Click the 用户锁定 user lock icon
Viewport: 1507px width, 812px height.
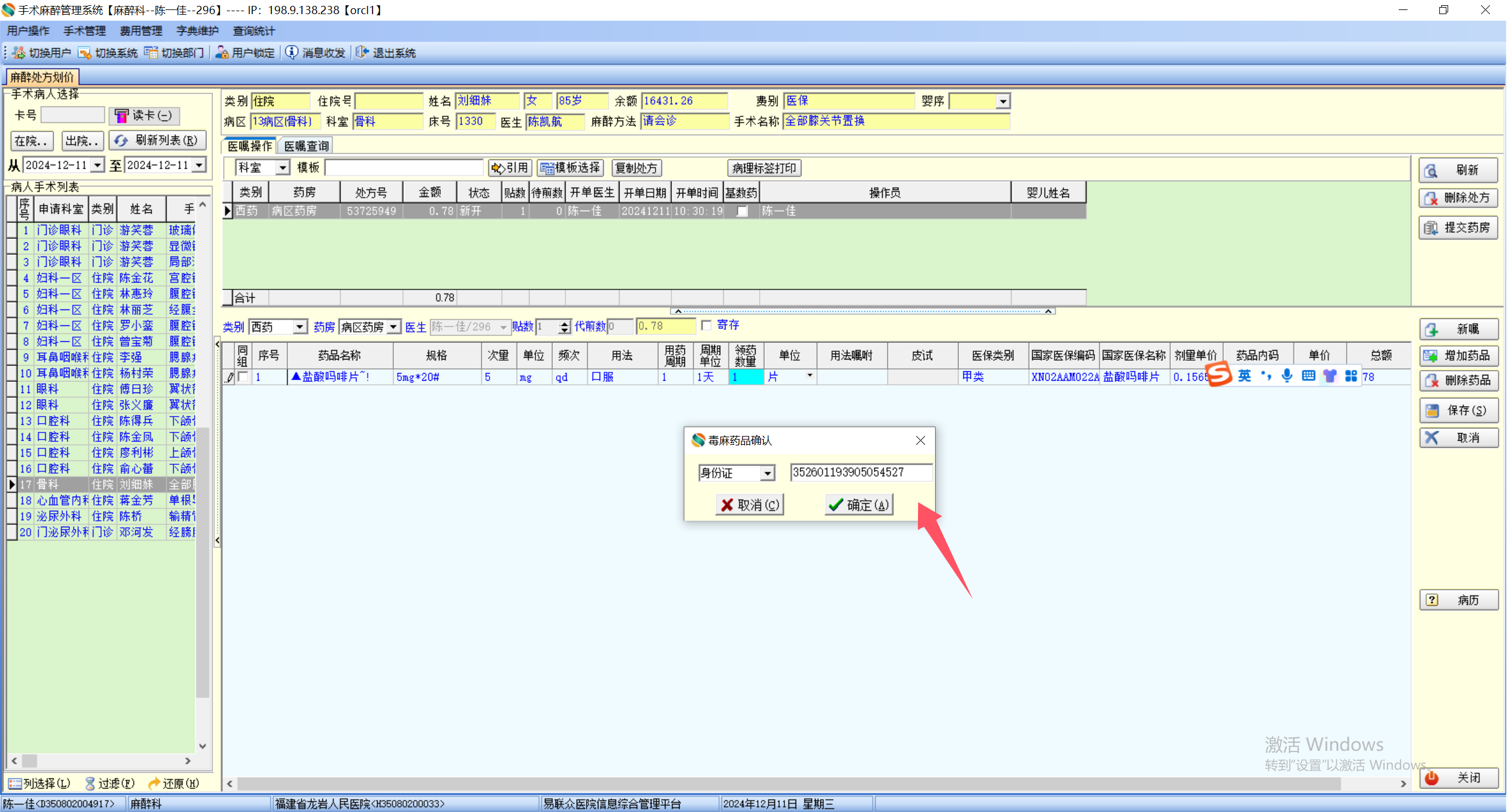click(x=222, y=53)
